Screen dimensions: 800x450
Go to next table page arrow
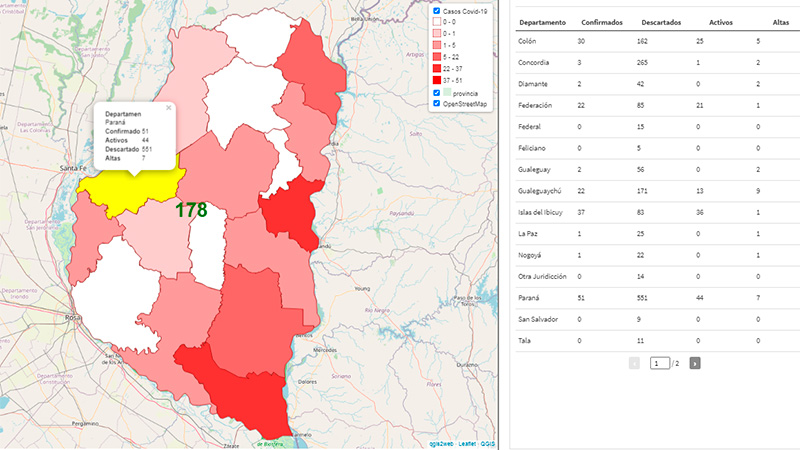pos(695,362)
